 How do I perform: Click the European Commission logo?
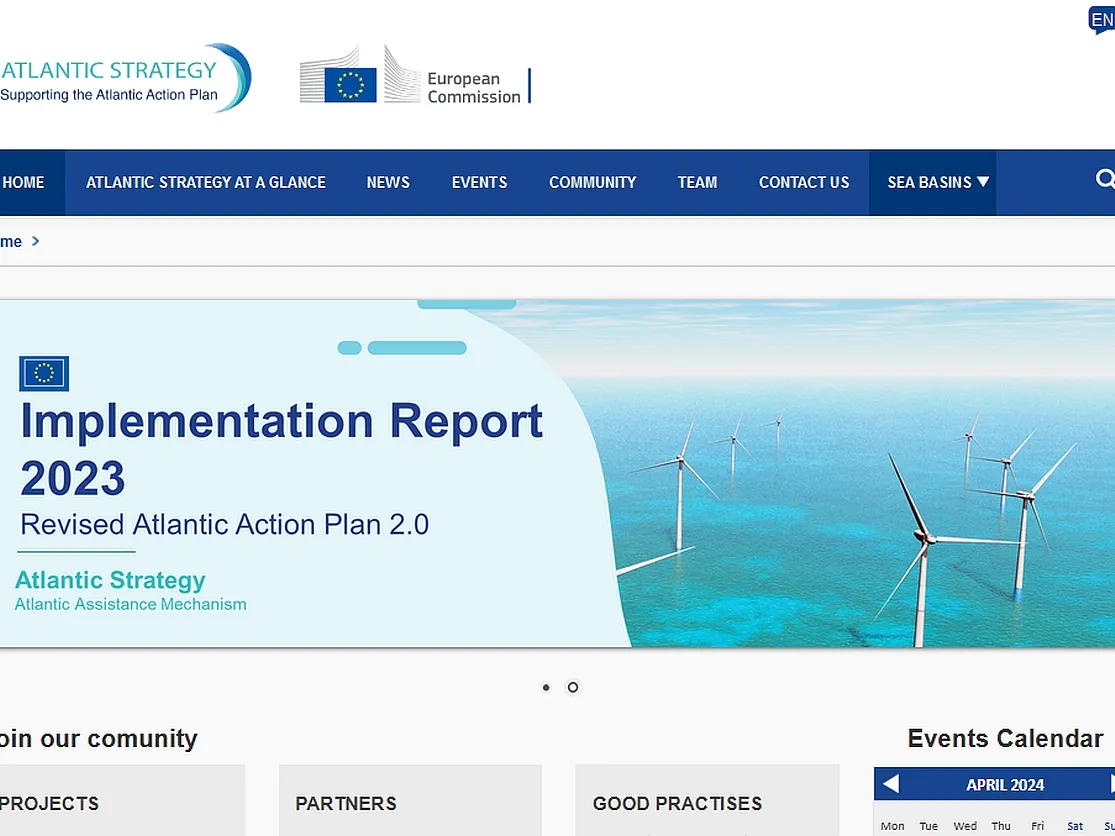pyautogui.click(x=415, y=75)
